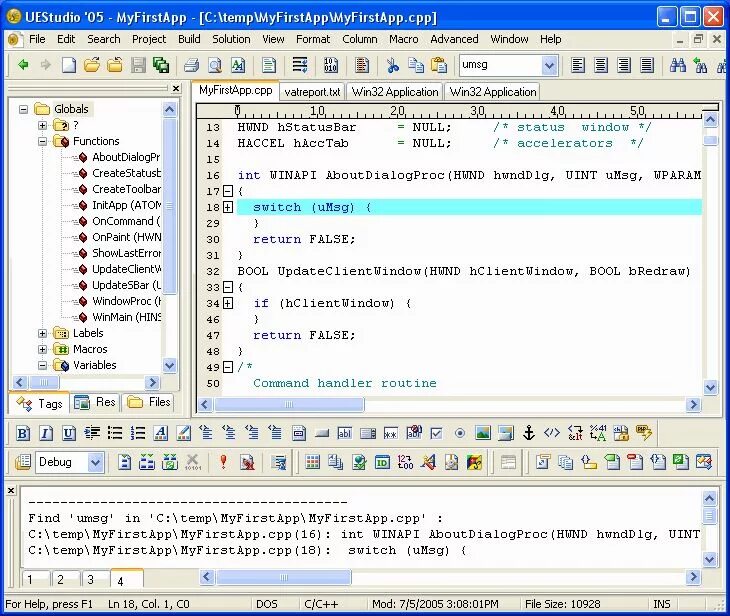The height and width of the screenshot is (616, 730).
Task: Insert bulleted list from the HTML toolbar
Action: (115, 433)
